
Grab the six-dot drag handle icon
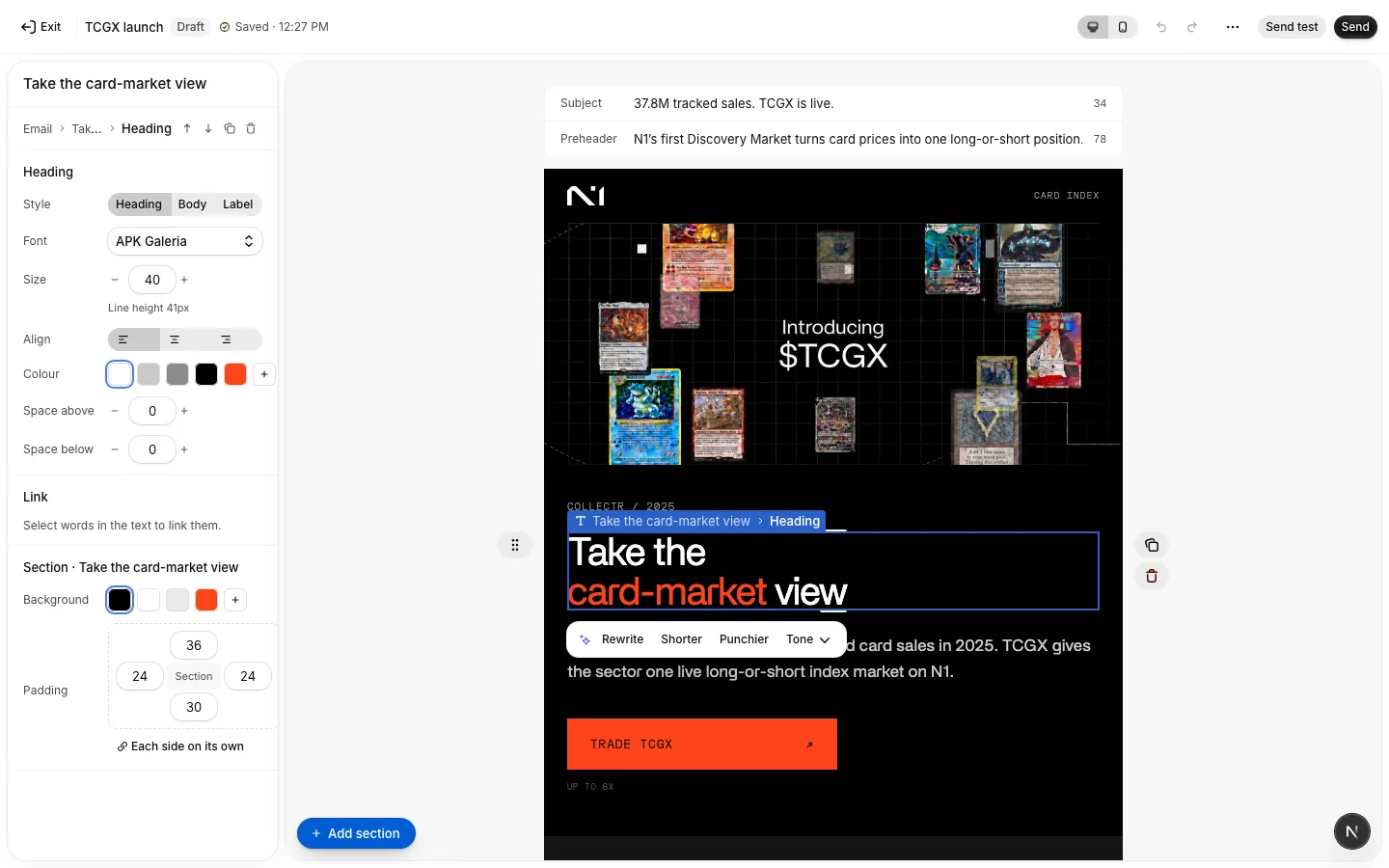click(x=515, y=545)
